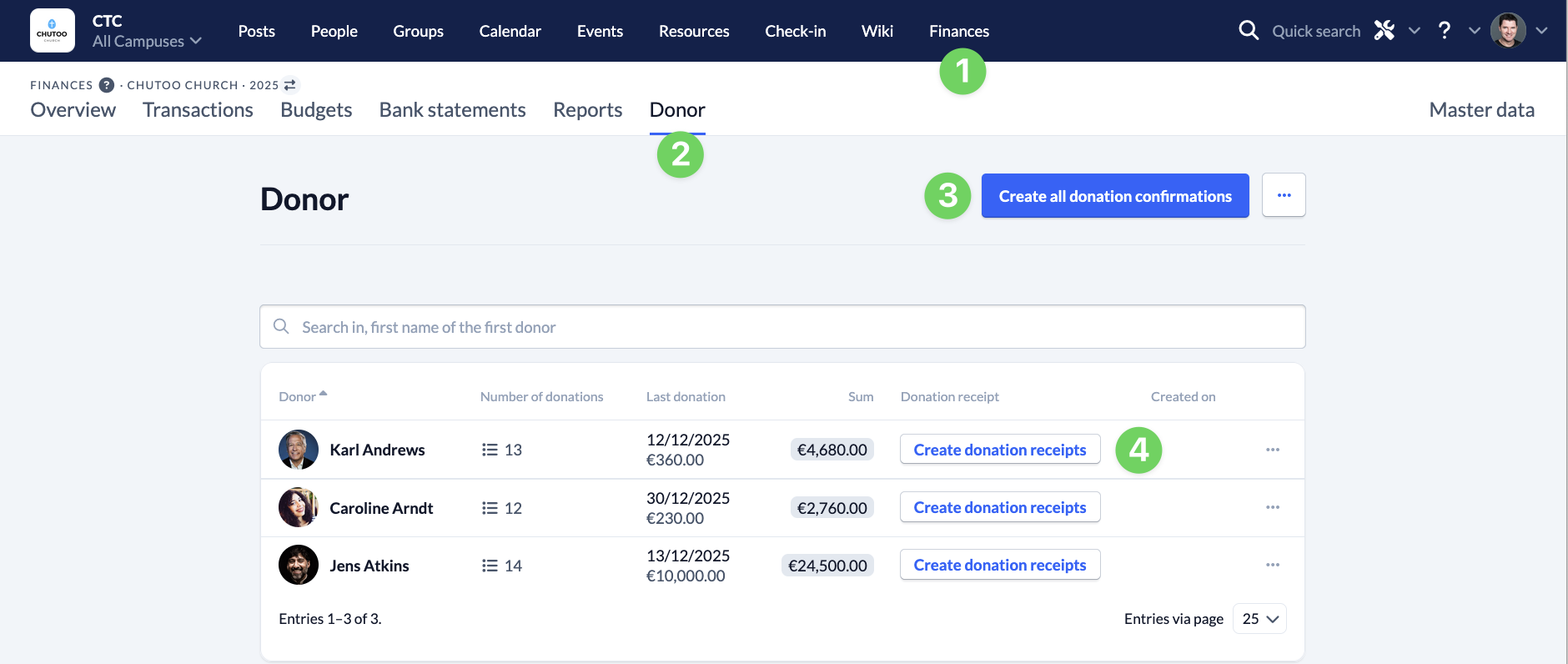Click the ChuToo church logo icon
This screenshot has height=664, width=1568.
pyautogui.click(x=52, y=31)
